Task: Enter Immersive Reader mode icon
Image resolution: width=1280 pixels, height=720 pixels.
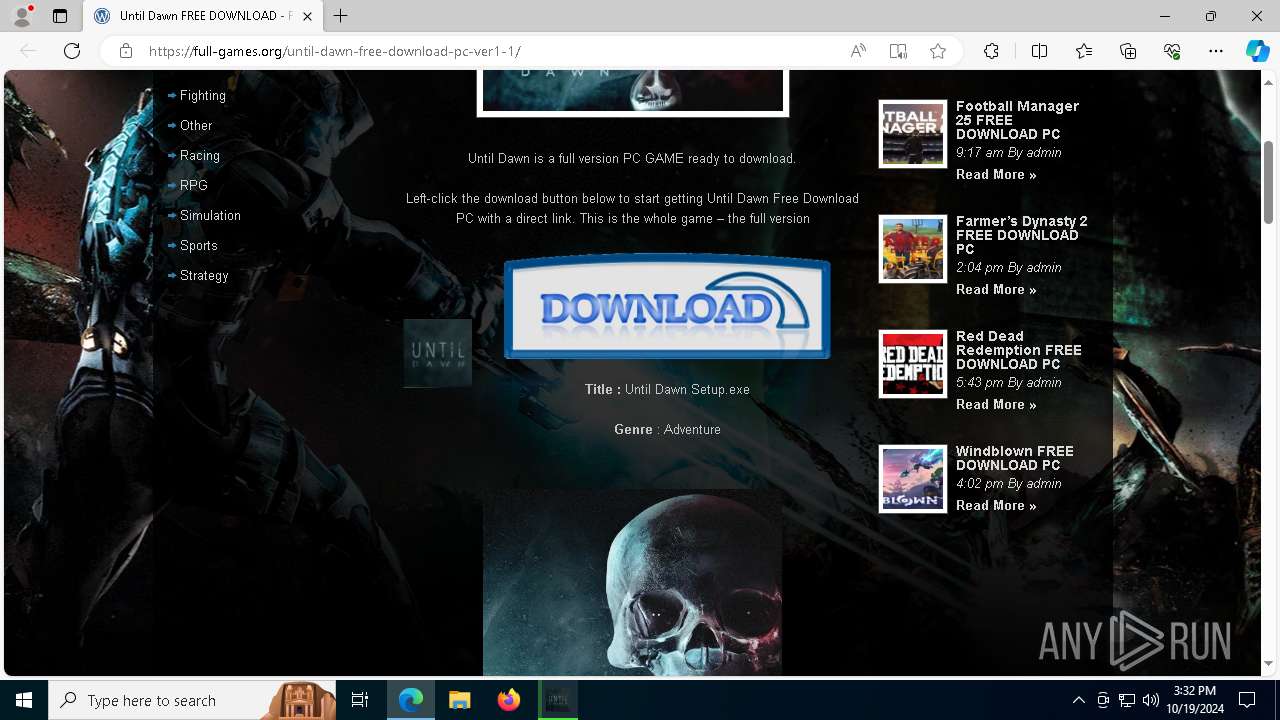Action: click(898, 51)
